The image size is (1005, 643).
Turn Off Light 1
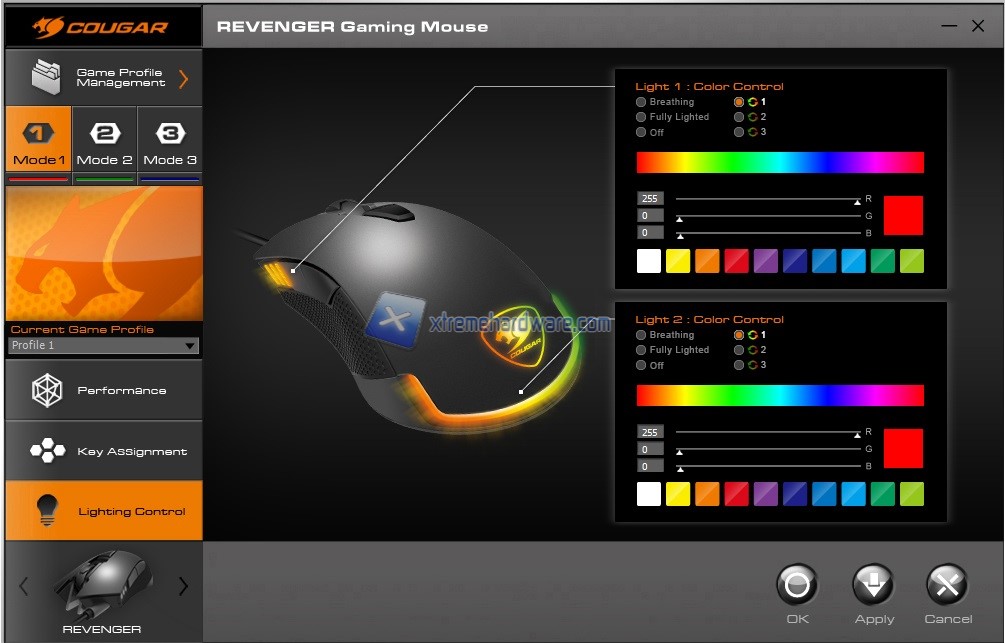642,132
